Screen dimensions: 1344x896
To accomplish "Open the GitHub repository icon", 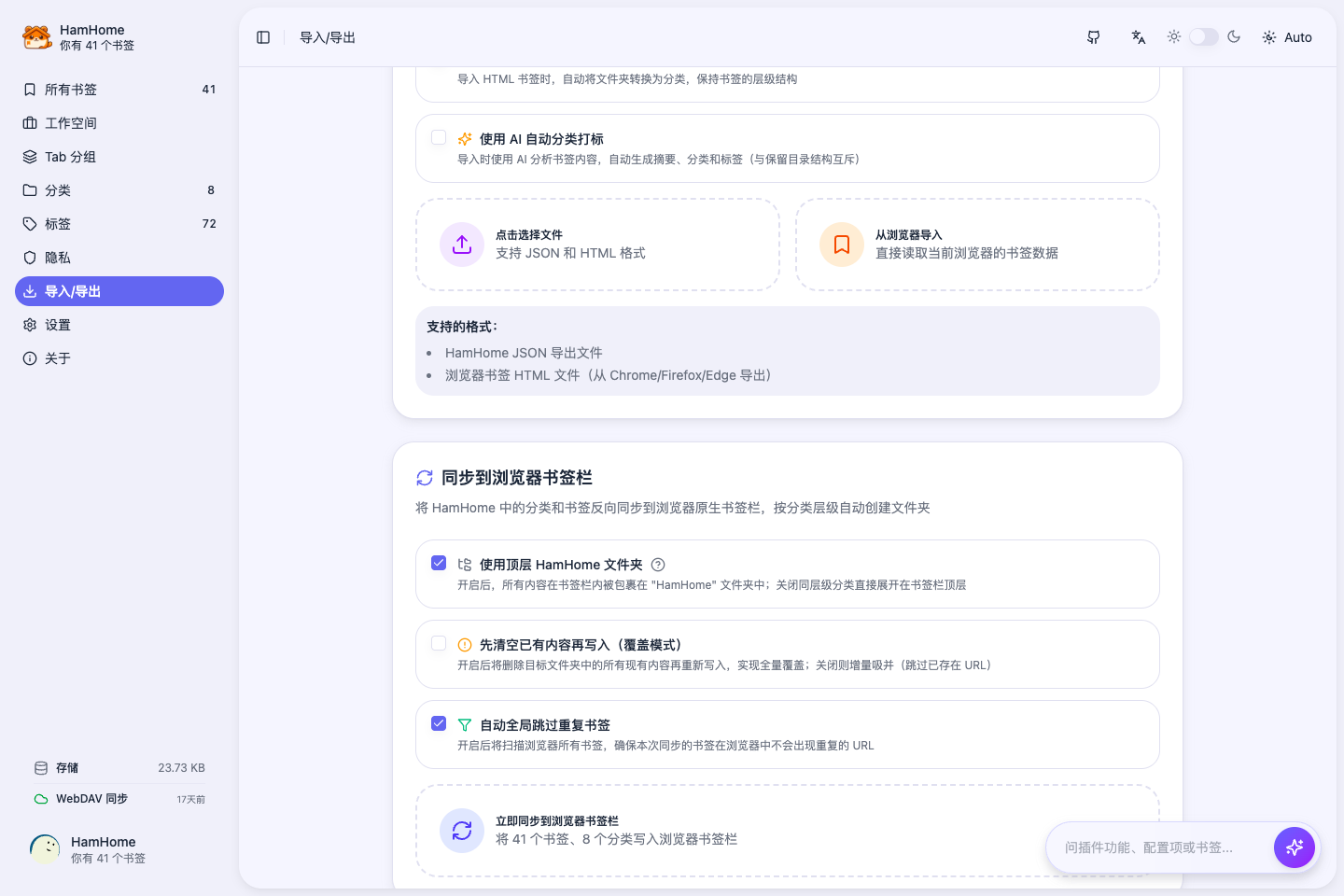I will [x=1094, y=37].
